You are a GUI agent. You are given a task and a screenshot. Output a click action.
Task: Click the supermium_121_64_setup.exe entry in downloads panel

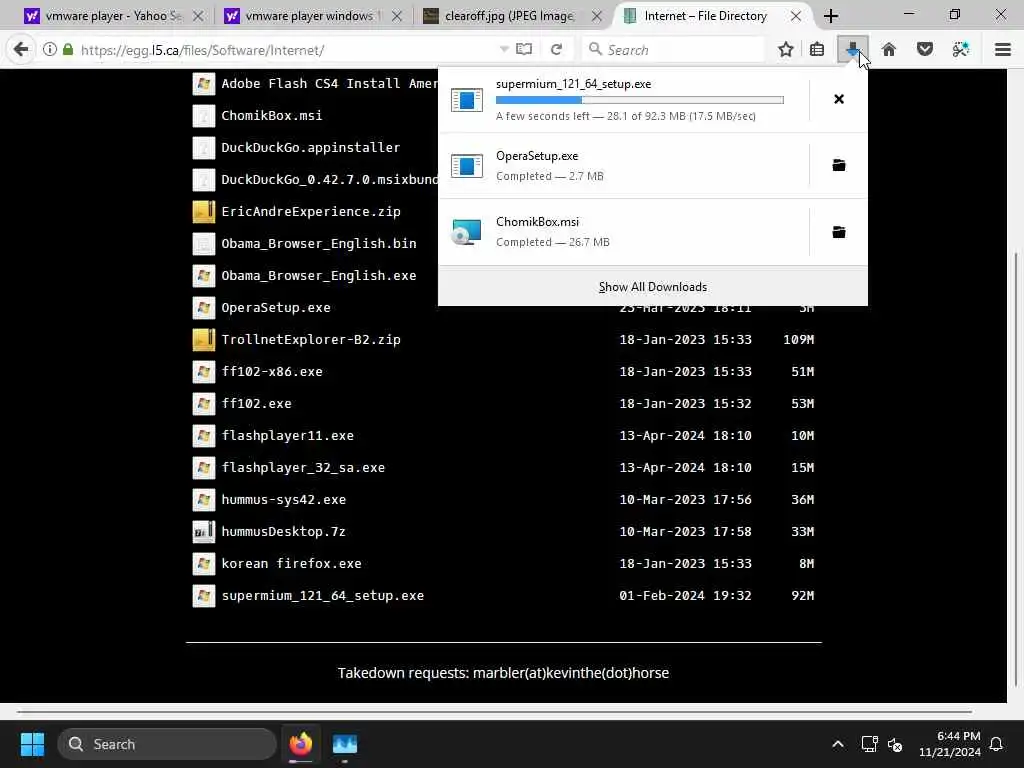tap(624, 99)
